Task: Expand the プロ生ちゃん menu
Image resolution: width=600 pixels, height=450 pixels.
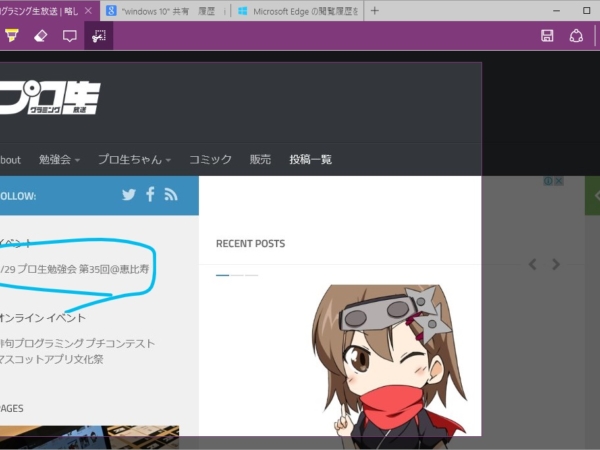Action: point(134,159)
